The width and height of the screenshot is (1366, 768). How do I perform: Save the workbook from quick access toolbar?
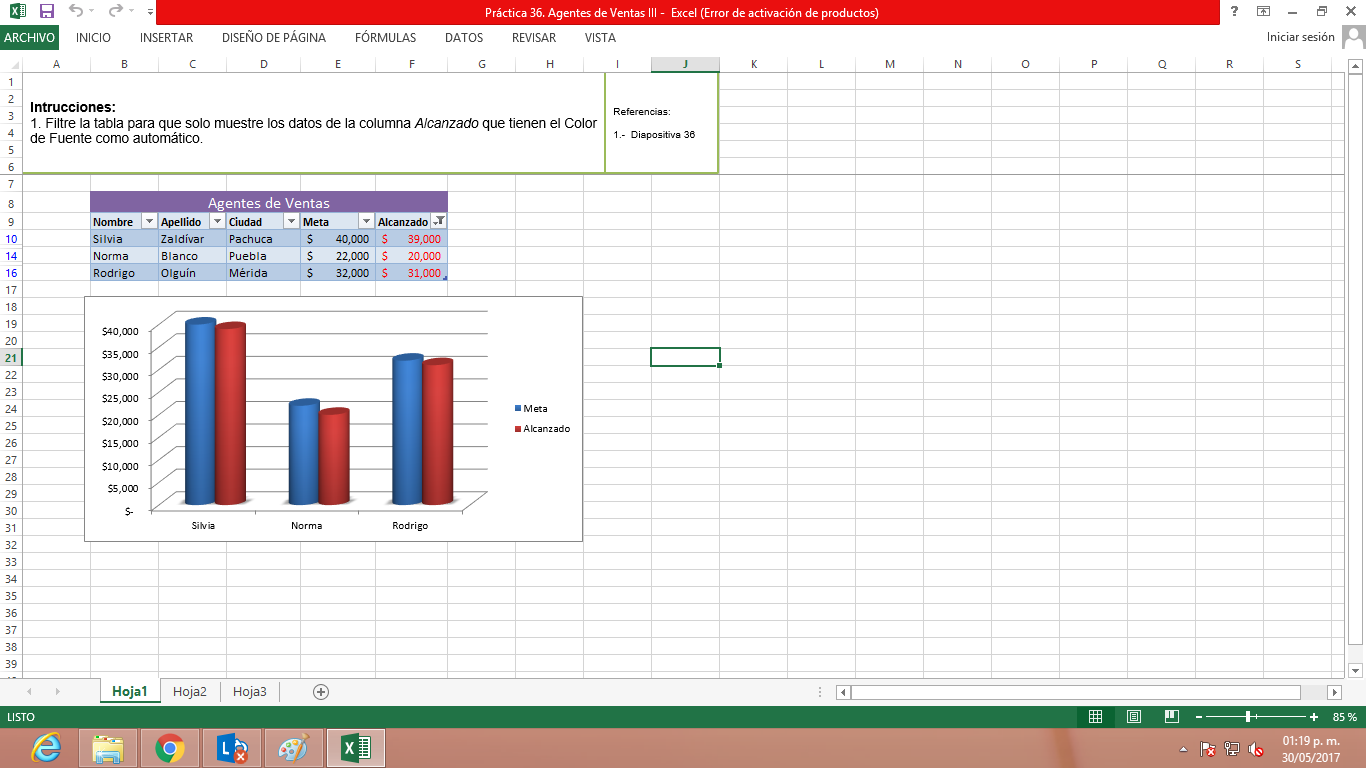coord(46,12)
